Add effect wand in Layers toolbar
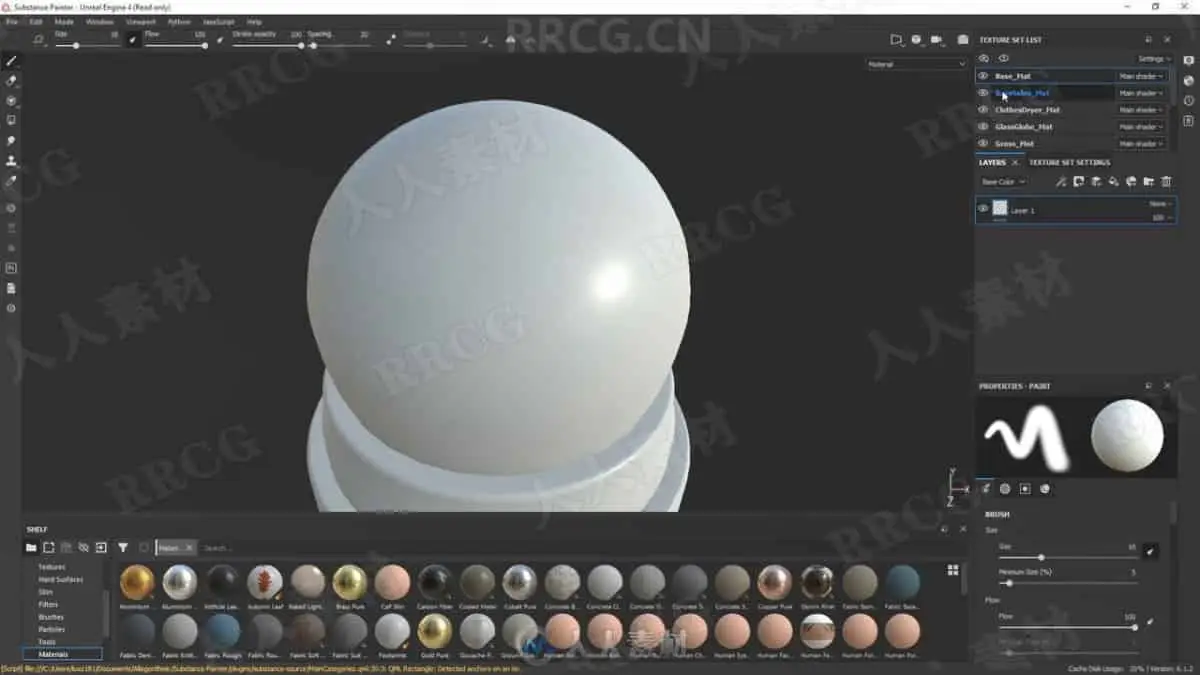The height and width of the screenshot is (675, 1200). (1061, 182)
